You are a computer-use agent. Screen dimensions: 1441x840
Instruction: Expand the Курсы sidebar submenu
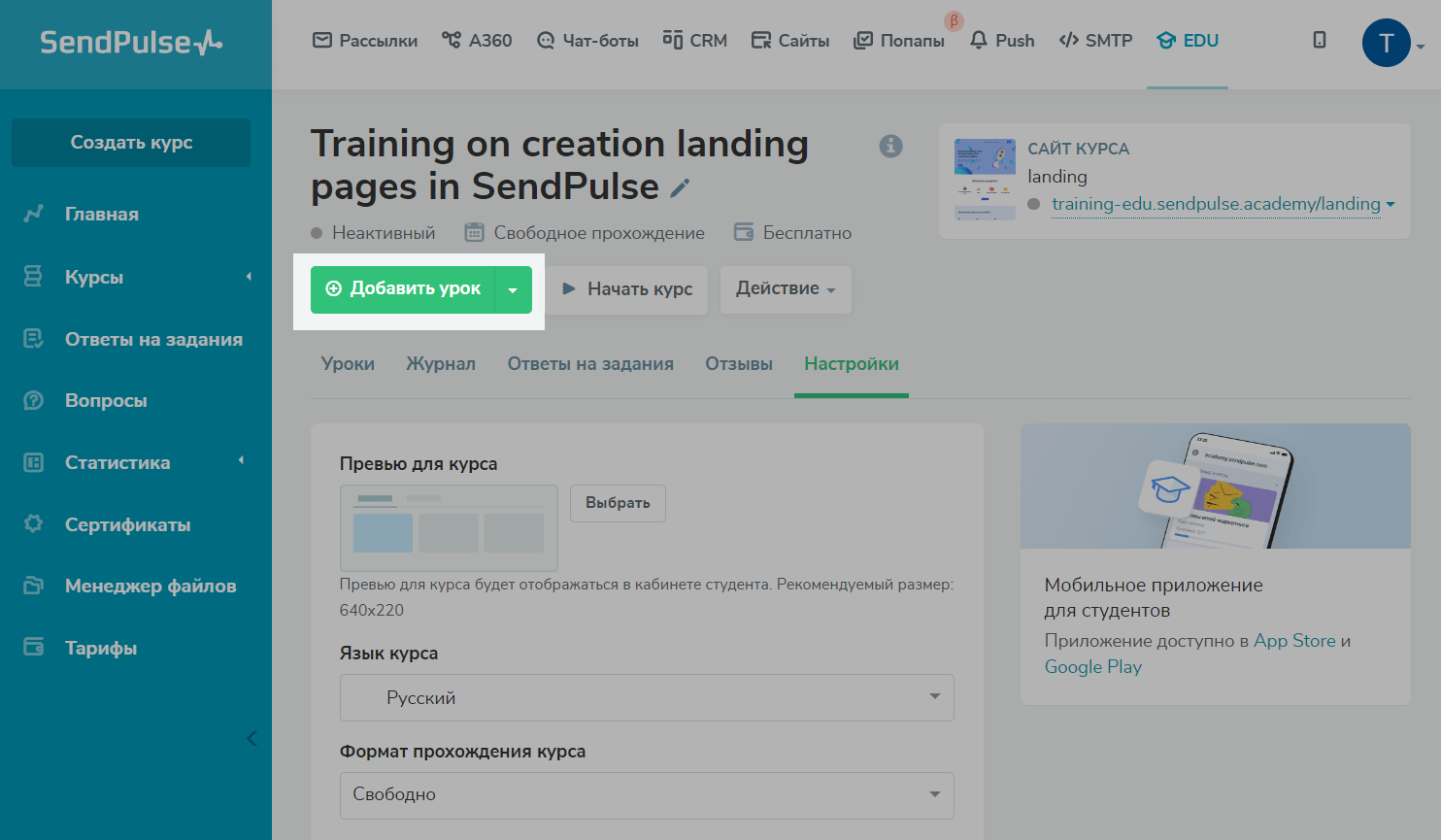[x=249, y=277]
